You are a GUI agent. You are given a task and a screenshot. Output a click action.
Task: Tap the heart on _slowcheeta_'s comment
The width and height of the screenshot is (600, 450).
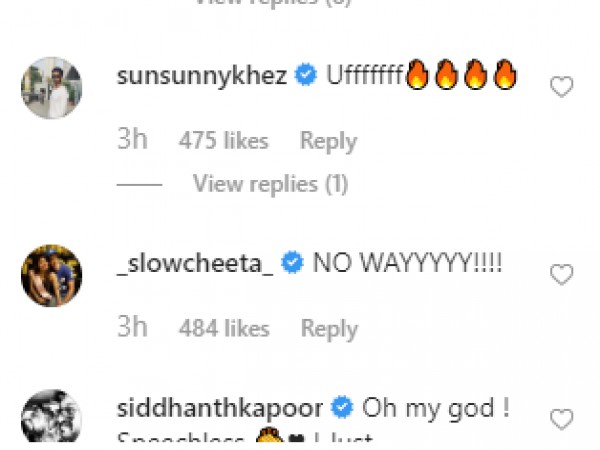(562, 274)
